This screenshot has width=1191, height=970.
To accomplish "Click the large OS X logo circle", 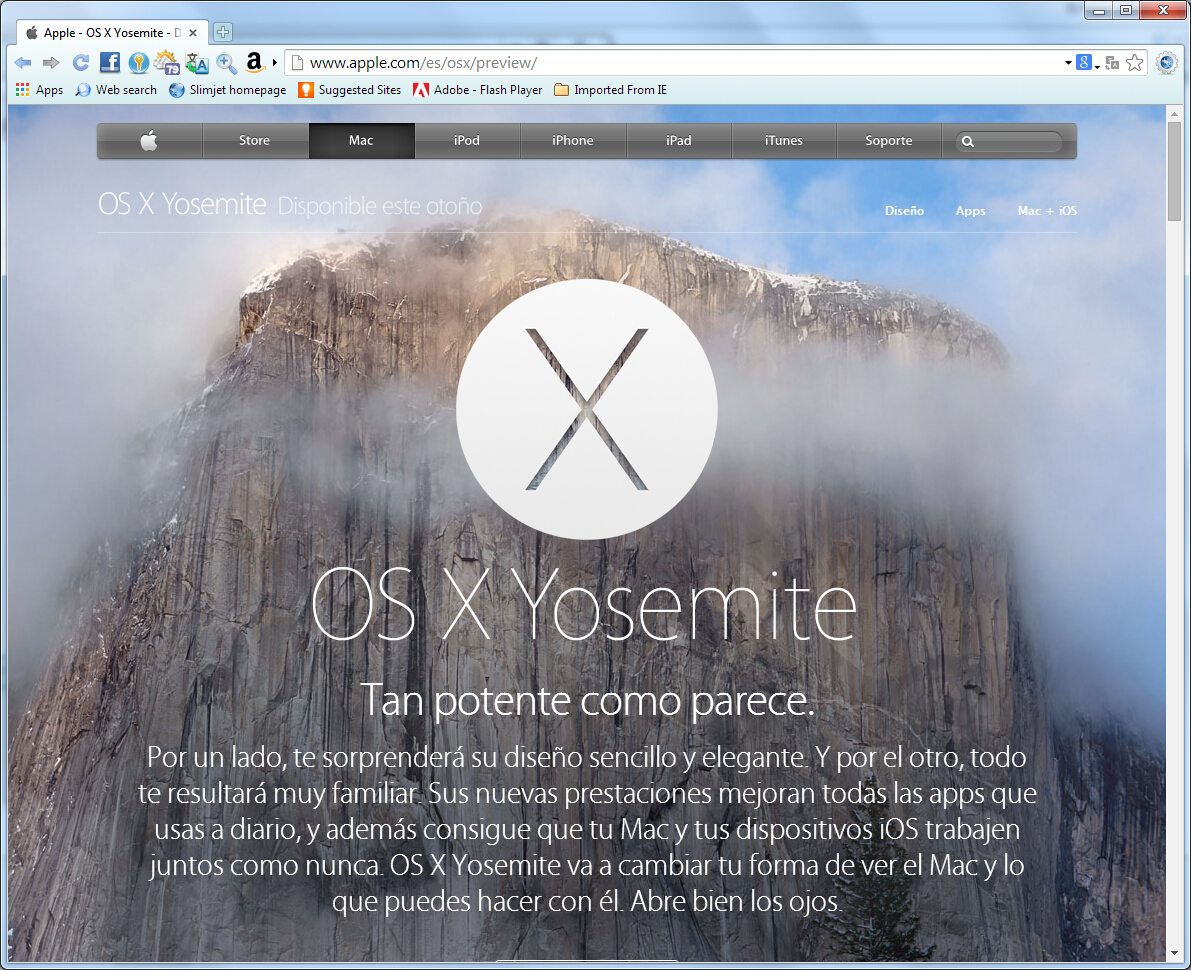I will click(x=586, y=409).
